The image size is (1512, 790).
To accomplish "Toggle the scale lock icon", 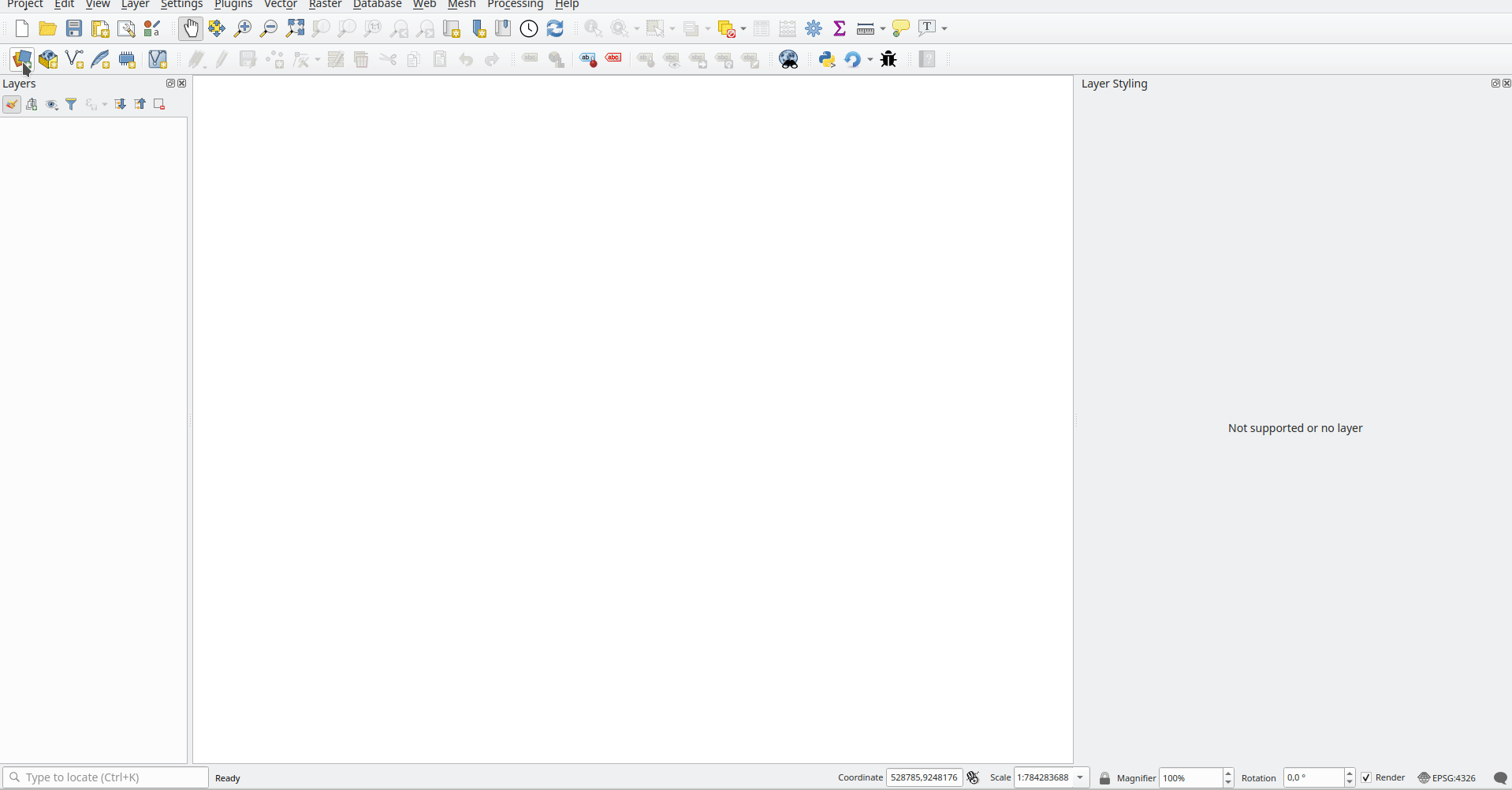I will [x=1104, y=778].
